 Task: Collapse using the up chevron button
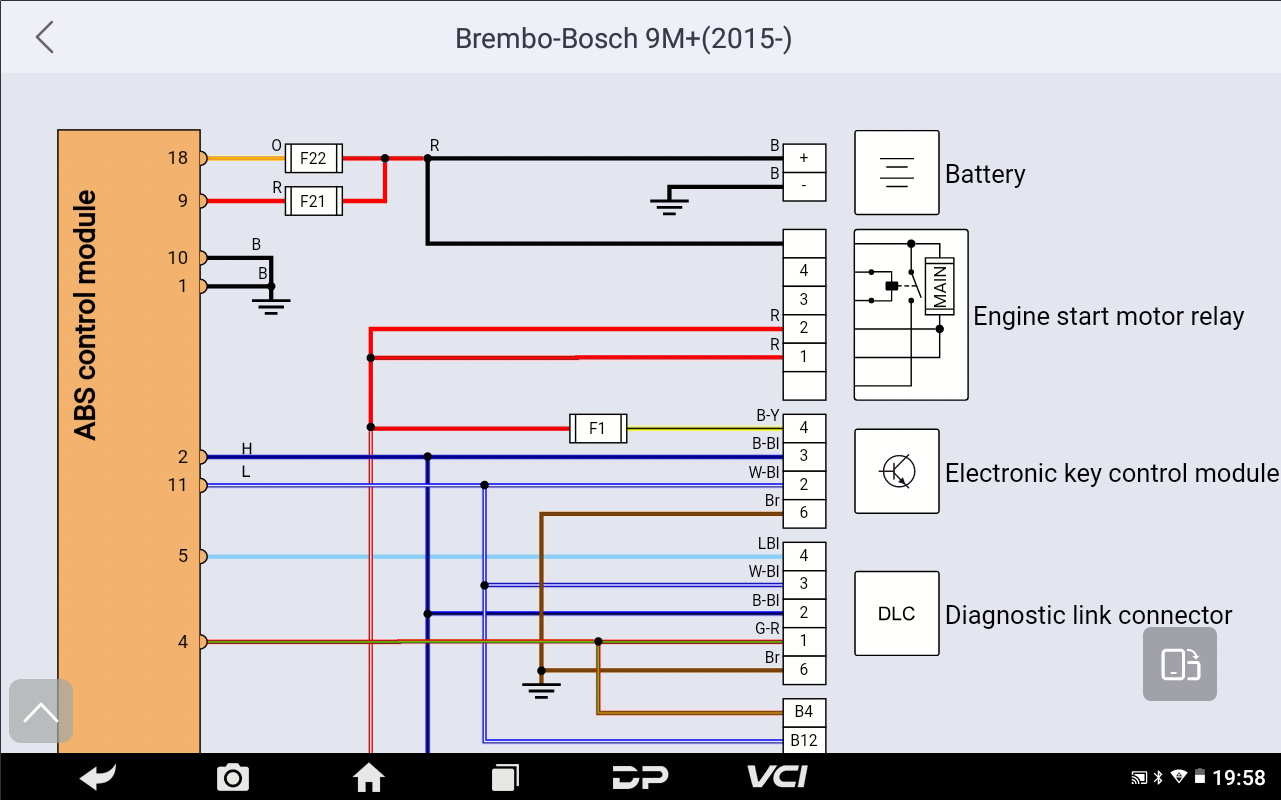(41, 711)
